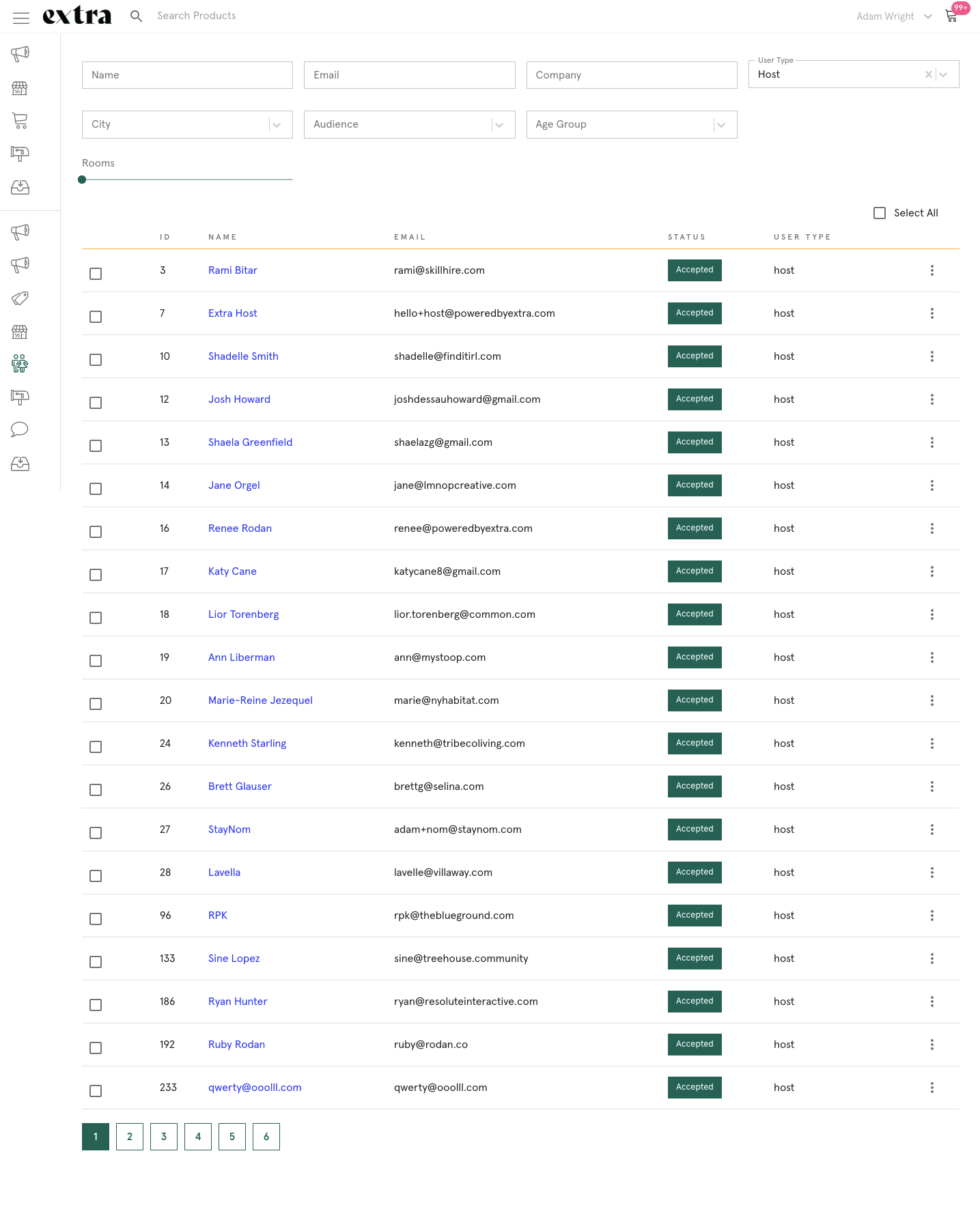Open the price tag sidebar icon

[20, 298]
